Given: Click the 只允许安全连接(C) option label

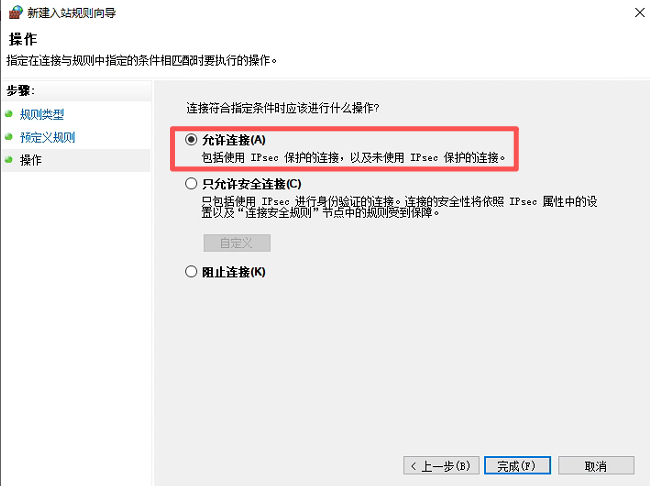Looking at the screenshot, I should coord(252,184).
